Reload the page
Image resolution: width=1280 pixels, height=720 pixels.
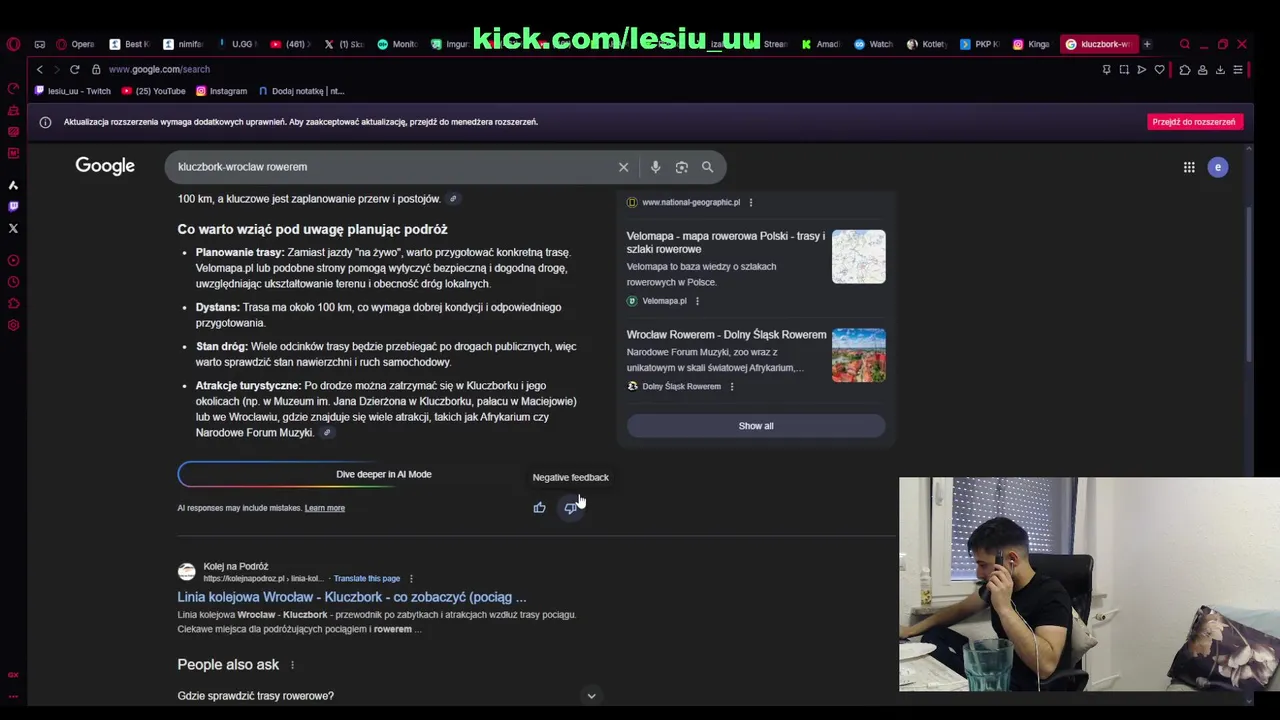click(x=74, y=69)
